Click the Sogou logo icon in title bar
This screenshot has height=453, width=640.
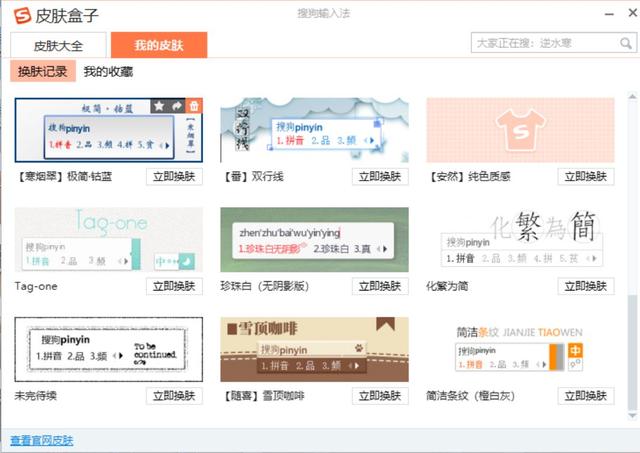pos(22,16)
